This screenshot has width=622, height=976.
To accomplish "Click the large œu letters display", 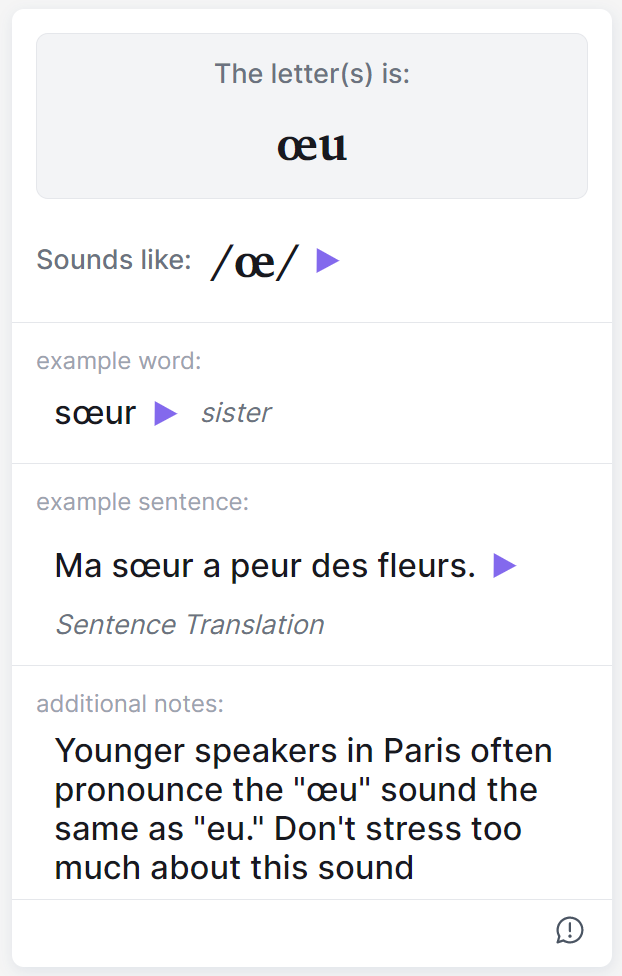I will click(312, 146).
